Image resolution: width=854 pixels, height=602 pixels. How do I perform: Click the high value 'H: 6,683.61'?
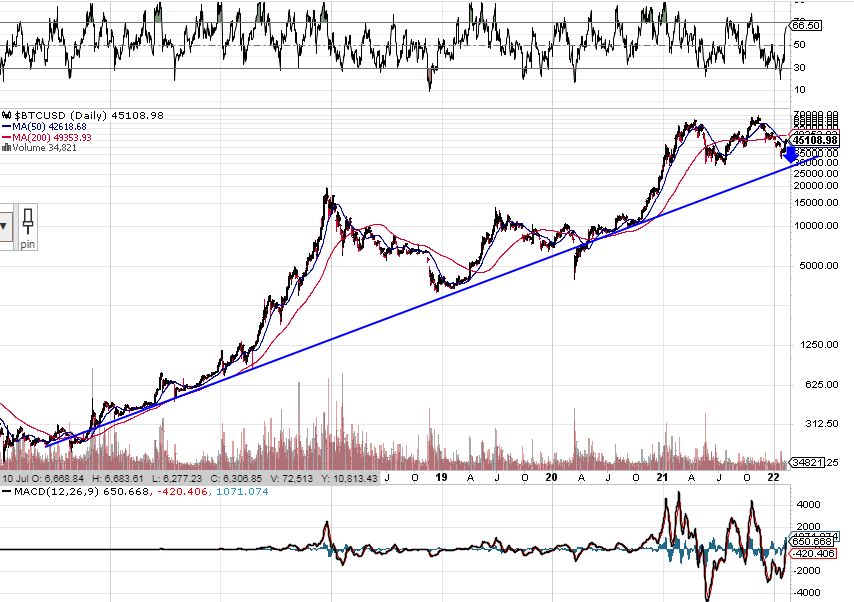[x=118, y=478]
